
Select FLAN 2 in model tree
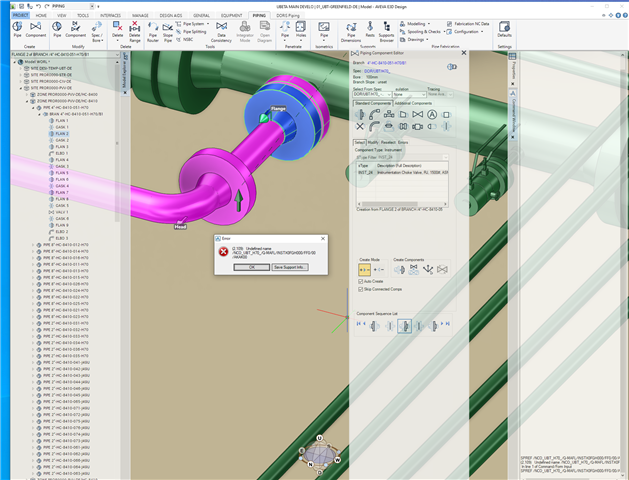click(59, 134)
